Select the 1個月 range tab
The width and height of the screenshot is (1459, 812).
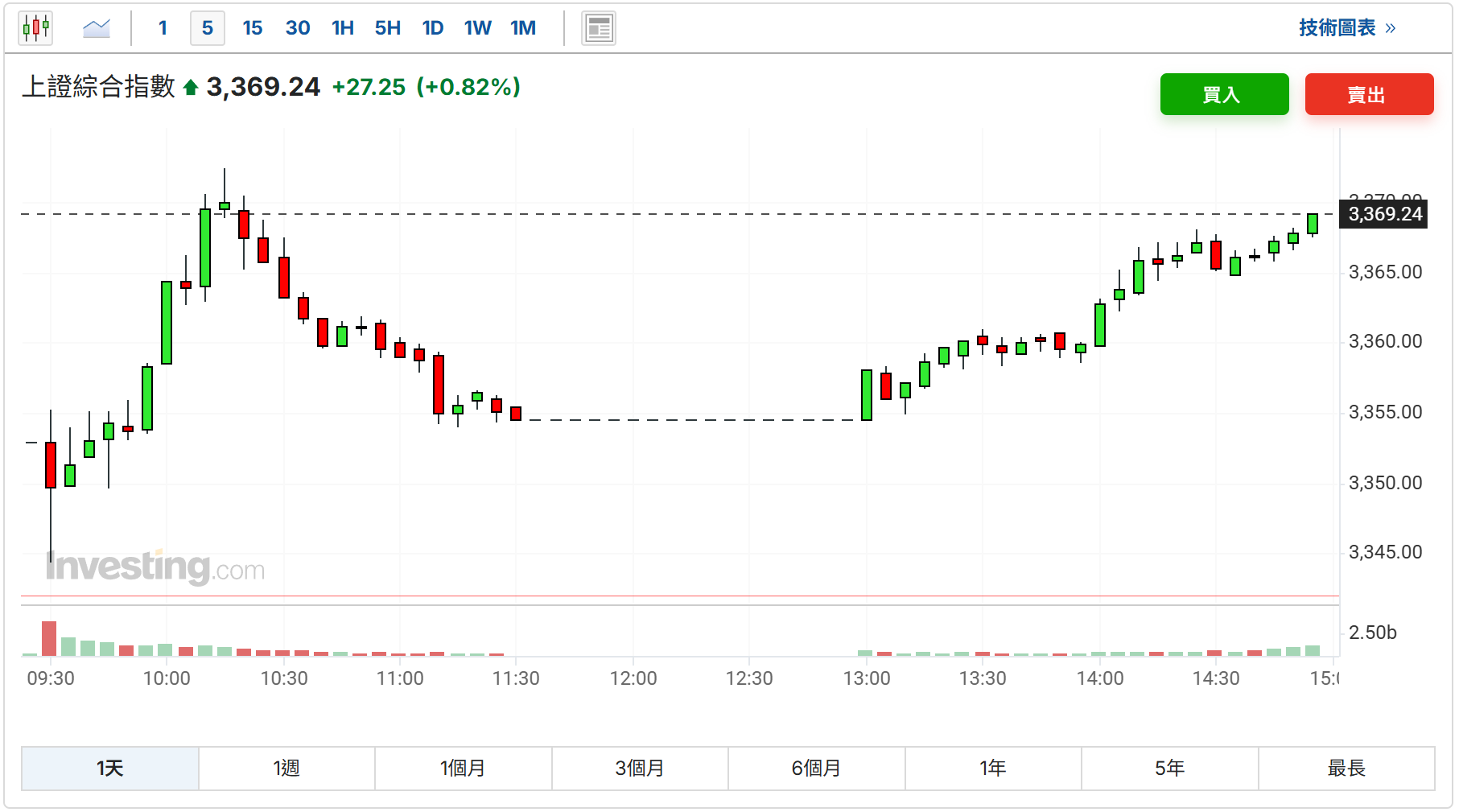click(x=464, y=769)
